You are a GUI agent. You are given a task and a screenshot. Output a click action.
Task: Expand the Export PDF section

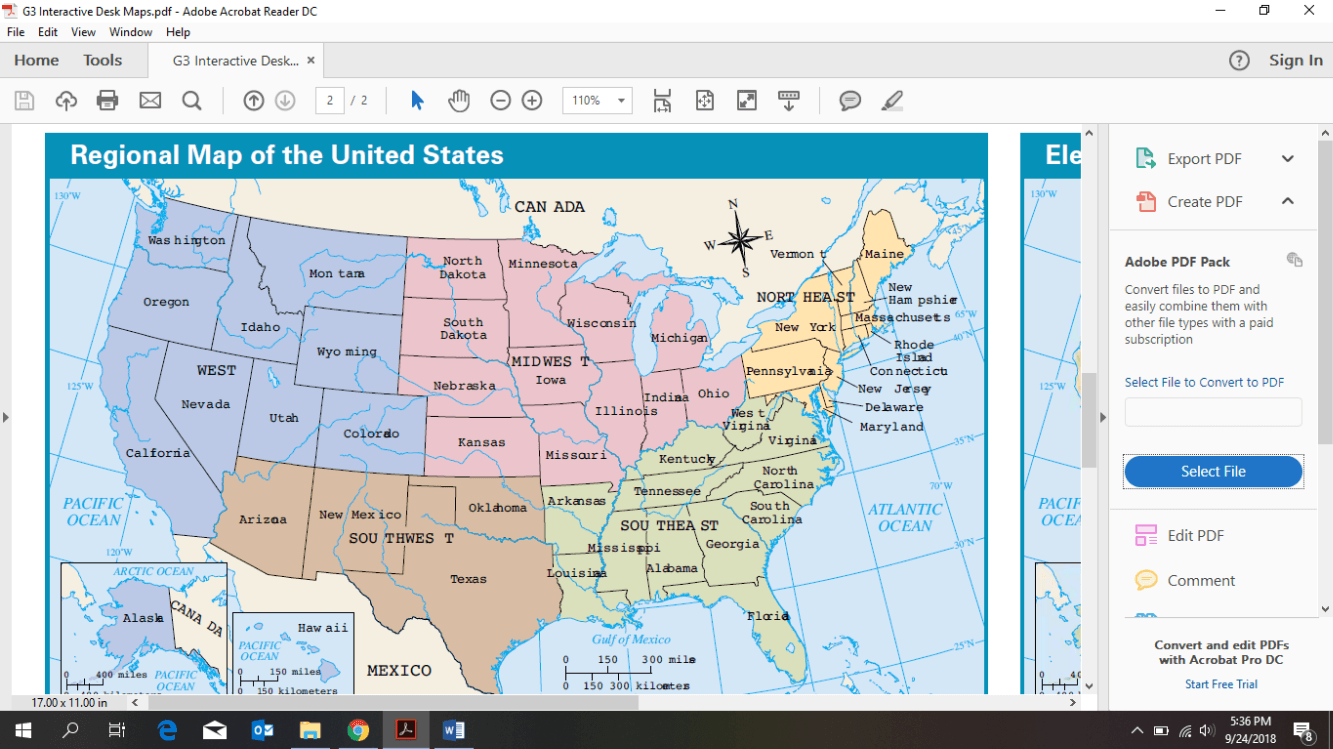[1287, 159]
